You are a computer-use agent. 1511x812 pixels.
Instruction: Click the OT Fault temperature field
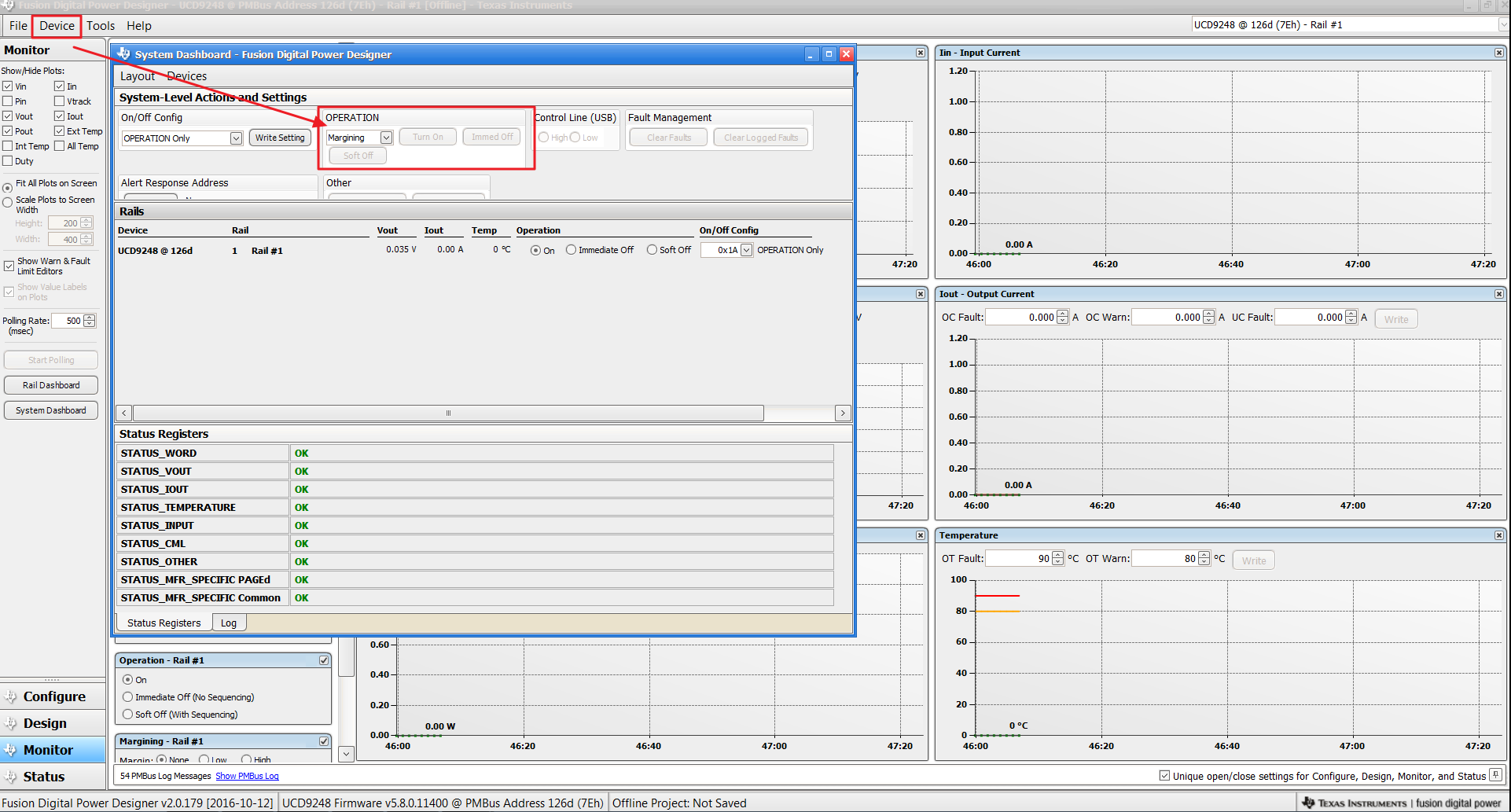1019,559
